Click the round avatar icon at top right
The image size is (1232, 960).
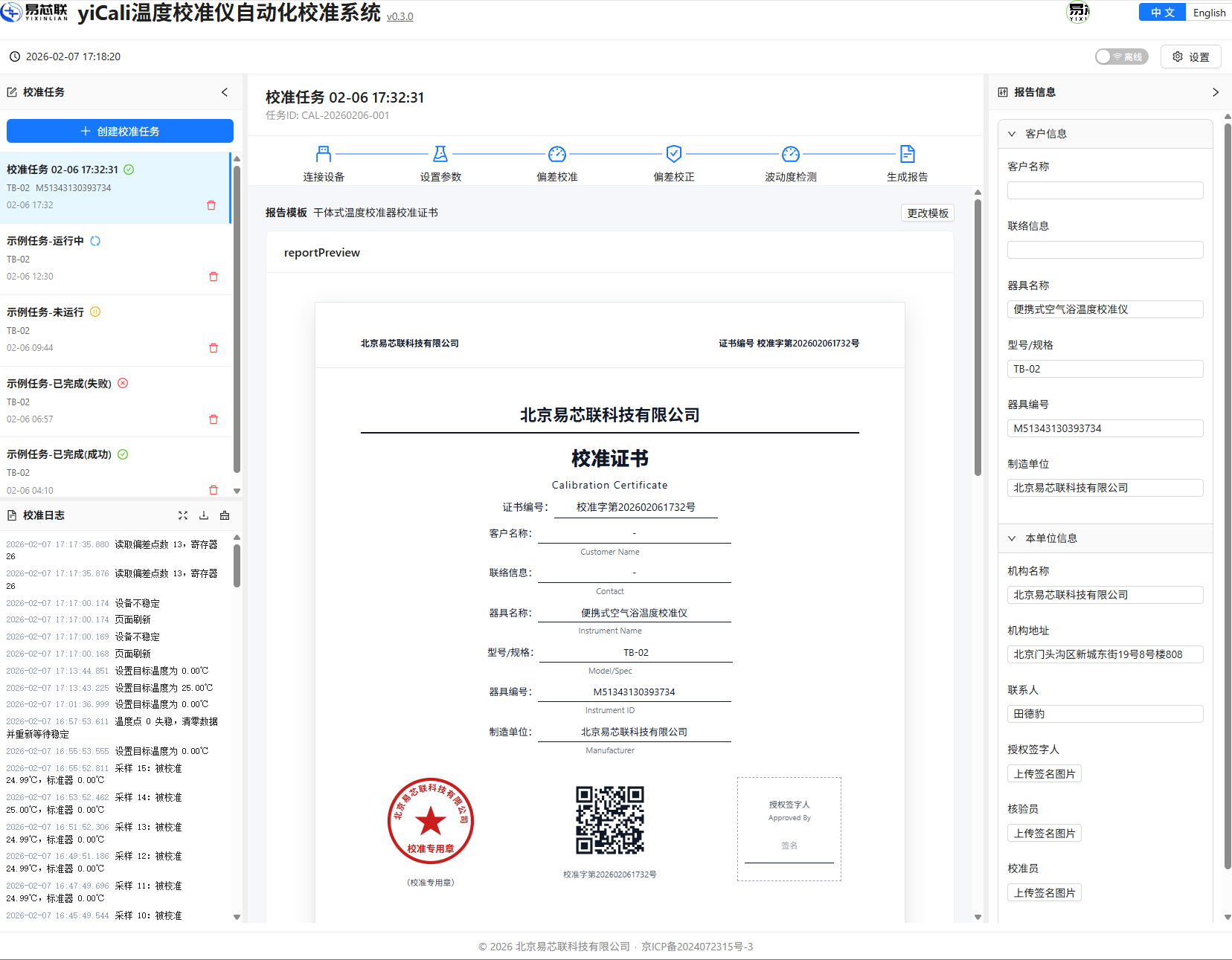tap(1078, 12)
